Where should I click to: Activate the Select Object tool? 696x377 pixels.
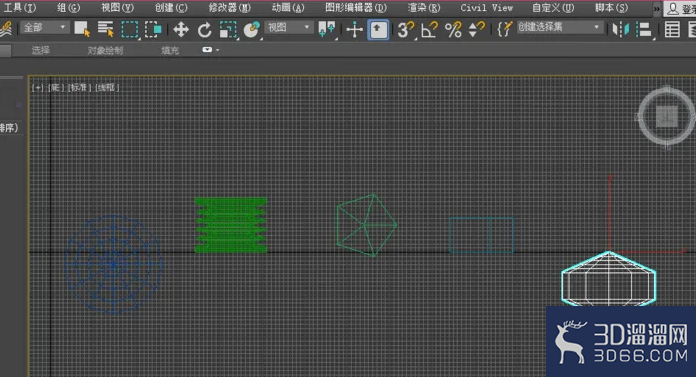82,29
